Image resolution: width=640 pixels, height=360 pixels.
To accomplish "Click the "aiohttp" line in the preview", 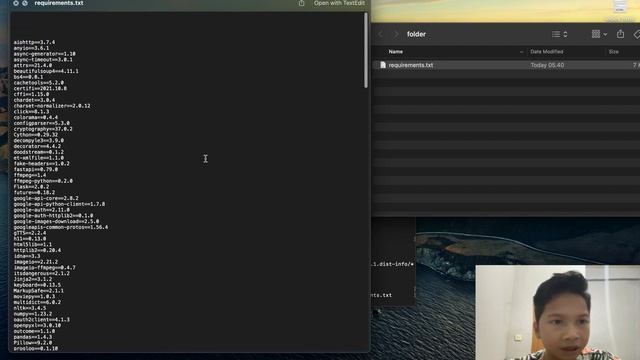I will 34,42.
